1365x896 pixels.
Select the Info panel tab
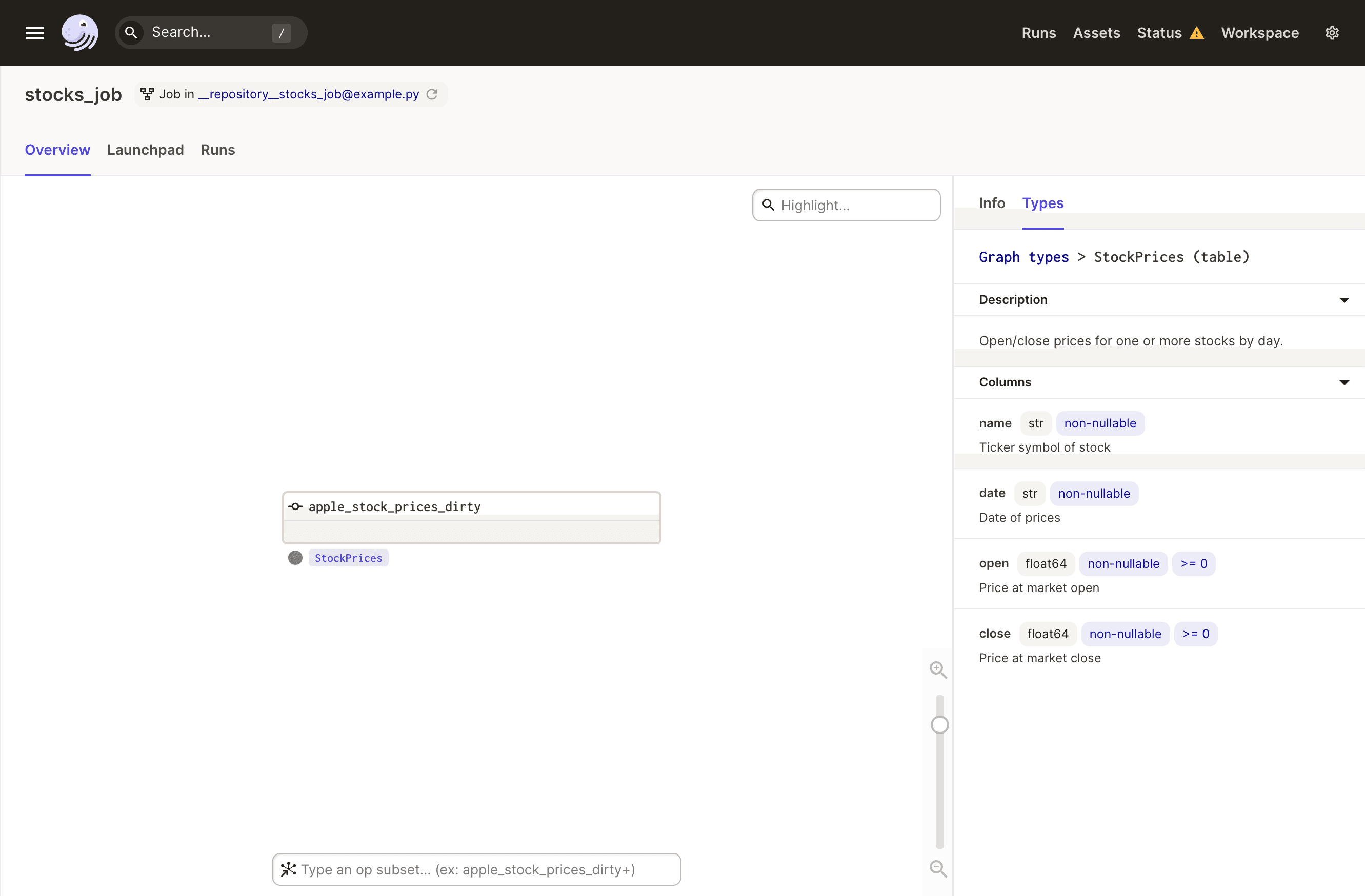pyautogui.click(x=992, y=203)
